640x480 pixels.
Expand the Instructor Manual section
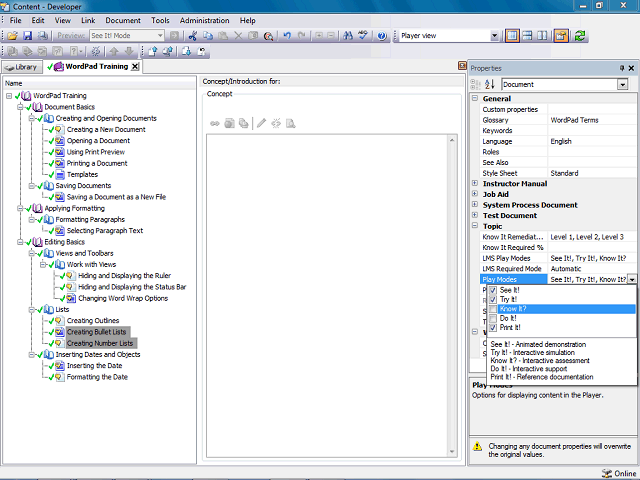click(x=475, y=183)
